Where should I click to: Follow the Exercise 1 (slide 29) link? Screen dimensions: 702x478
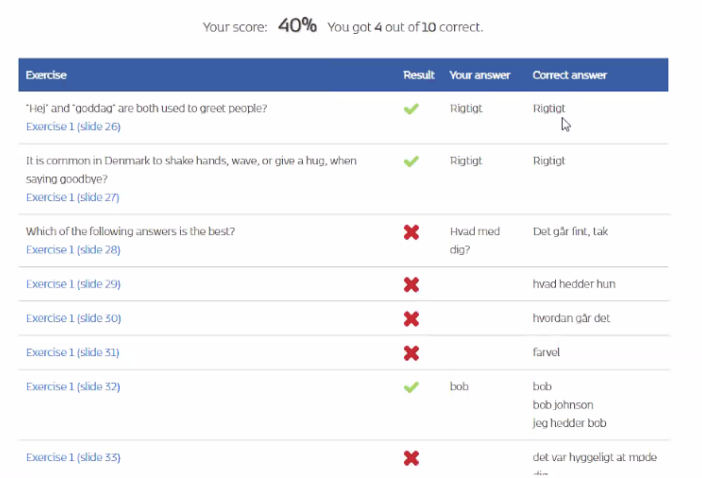tap(73, 284)
